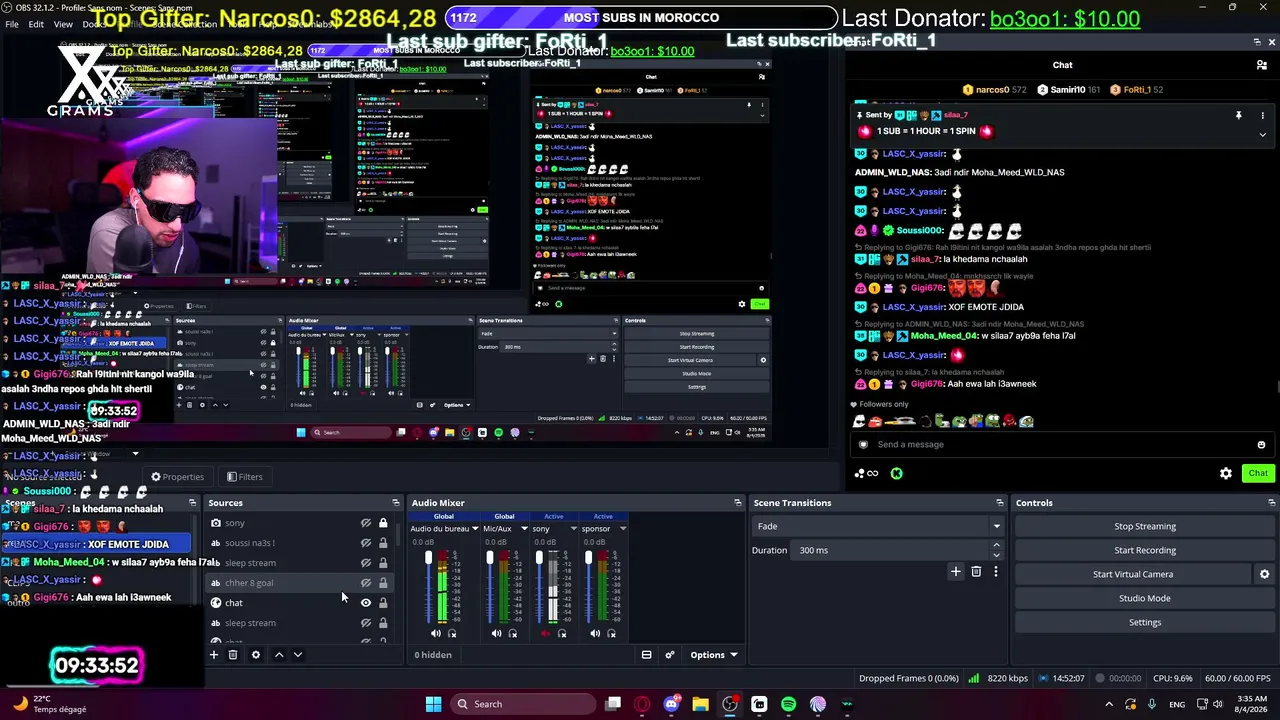Image resolution: width=1280 pixels, height=720 pixels.
Task: Adjust sponsor volume fader
Action: click(x=589, y=557)
